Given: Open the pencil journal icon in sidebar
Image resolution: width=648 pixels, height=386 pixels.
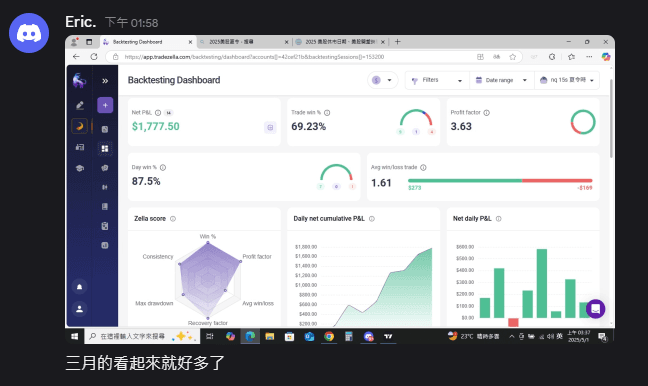Looking at the screenshot, I should point(80,105).
